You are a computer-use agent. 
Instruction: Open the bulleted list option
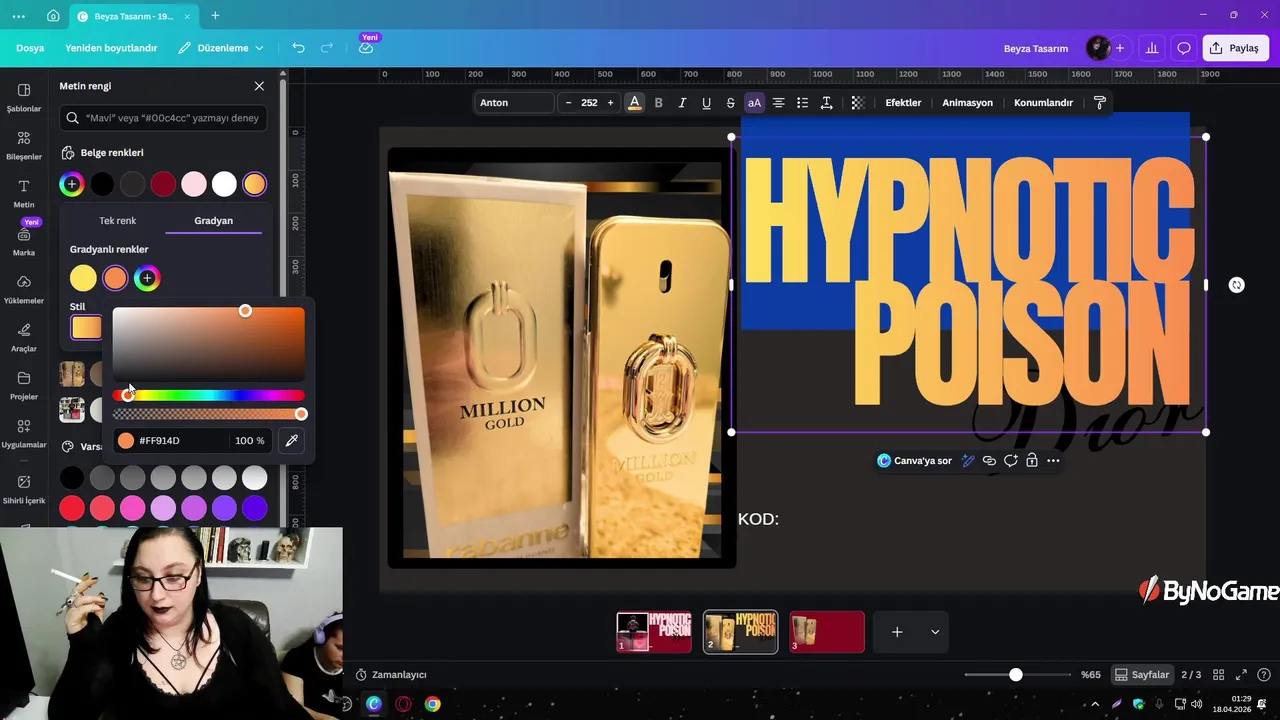[802, 103]
